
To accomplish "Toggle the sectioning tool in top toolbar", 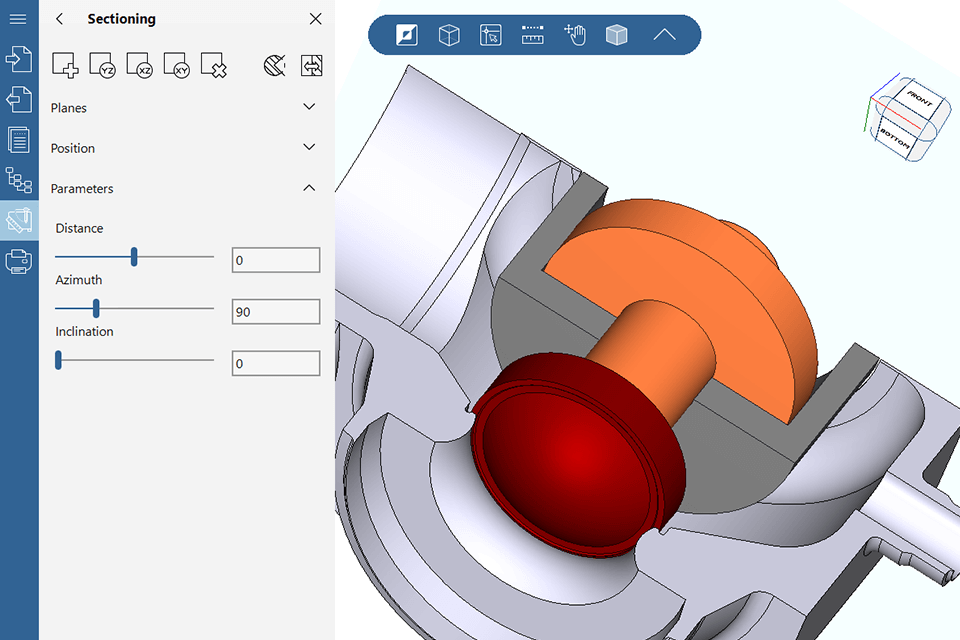I will (407, 35).
